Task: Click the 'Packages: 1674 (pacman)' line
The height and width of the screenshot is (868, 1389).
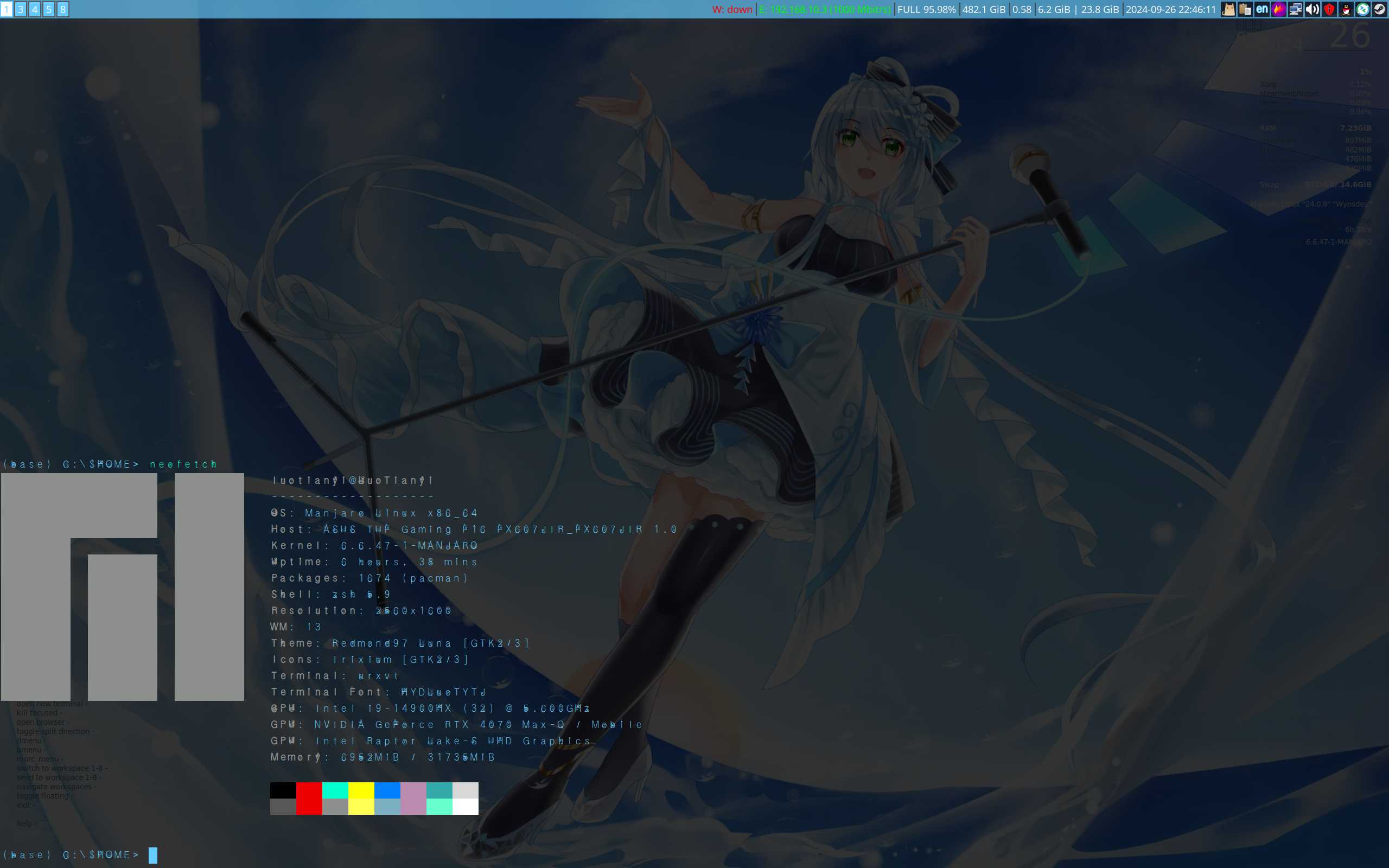Action: (x=369, y=578)
